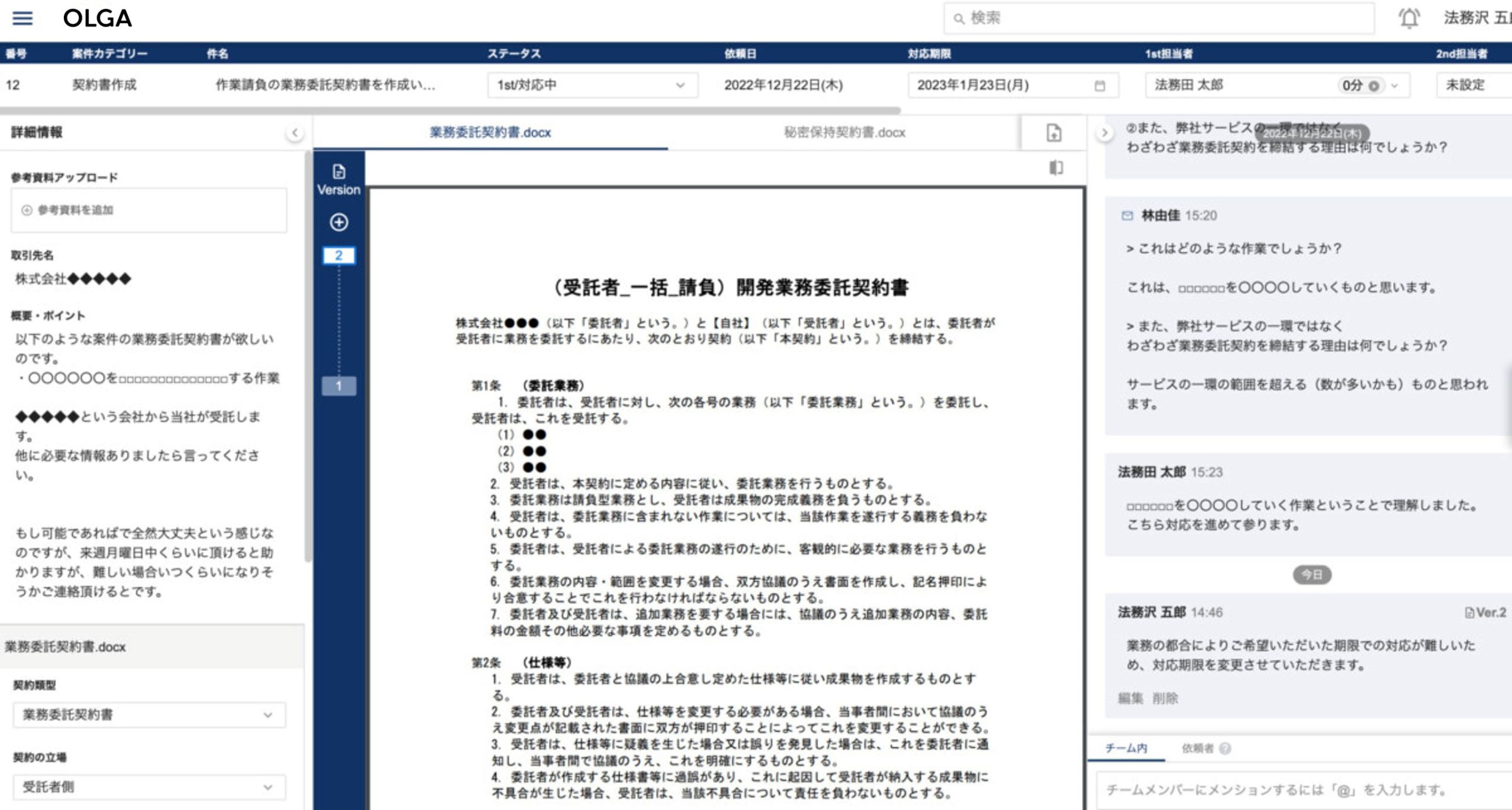Select version 2 marker

click(338, 255)
